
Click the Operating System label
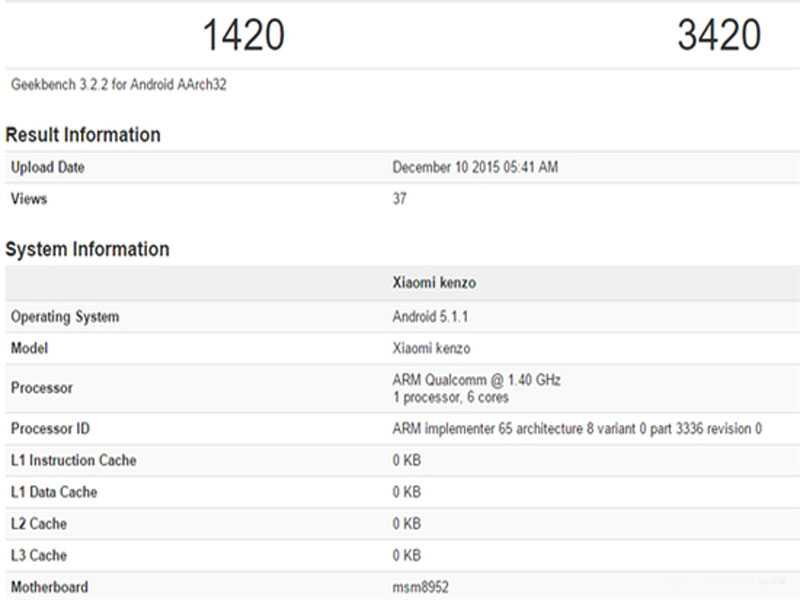click(x=65, y=317)
